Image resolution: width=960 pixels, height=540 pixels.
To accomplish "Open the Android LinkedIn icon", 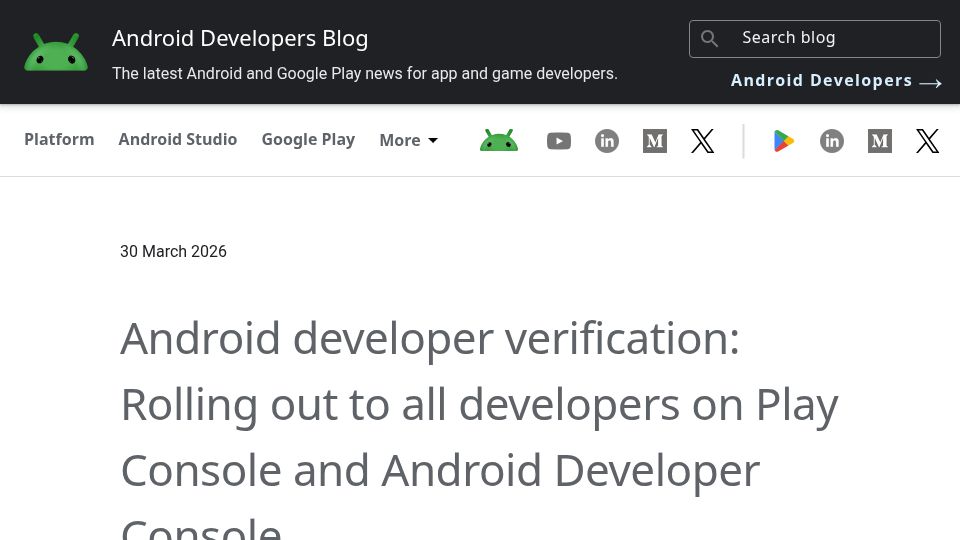I will point(607,141).
